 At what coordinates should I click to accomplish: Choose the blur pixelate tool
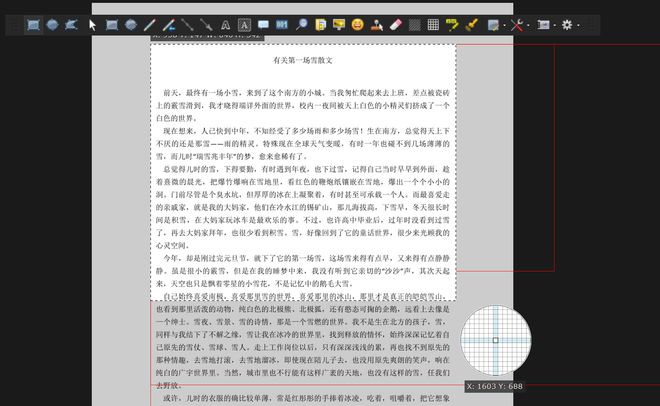[x=415, y=25]
